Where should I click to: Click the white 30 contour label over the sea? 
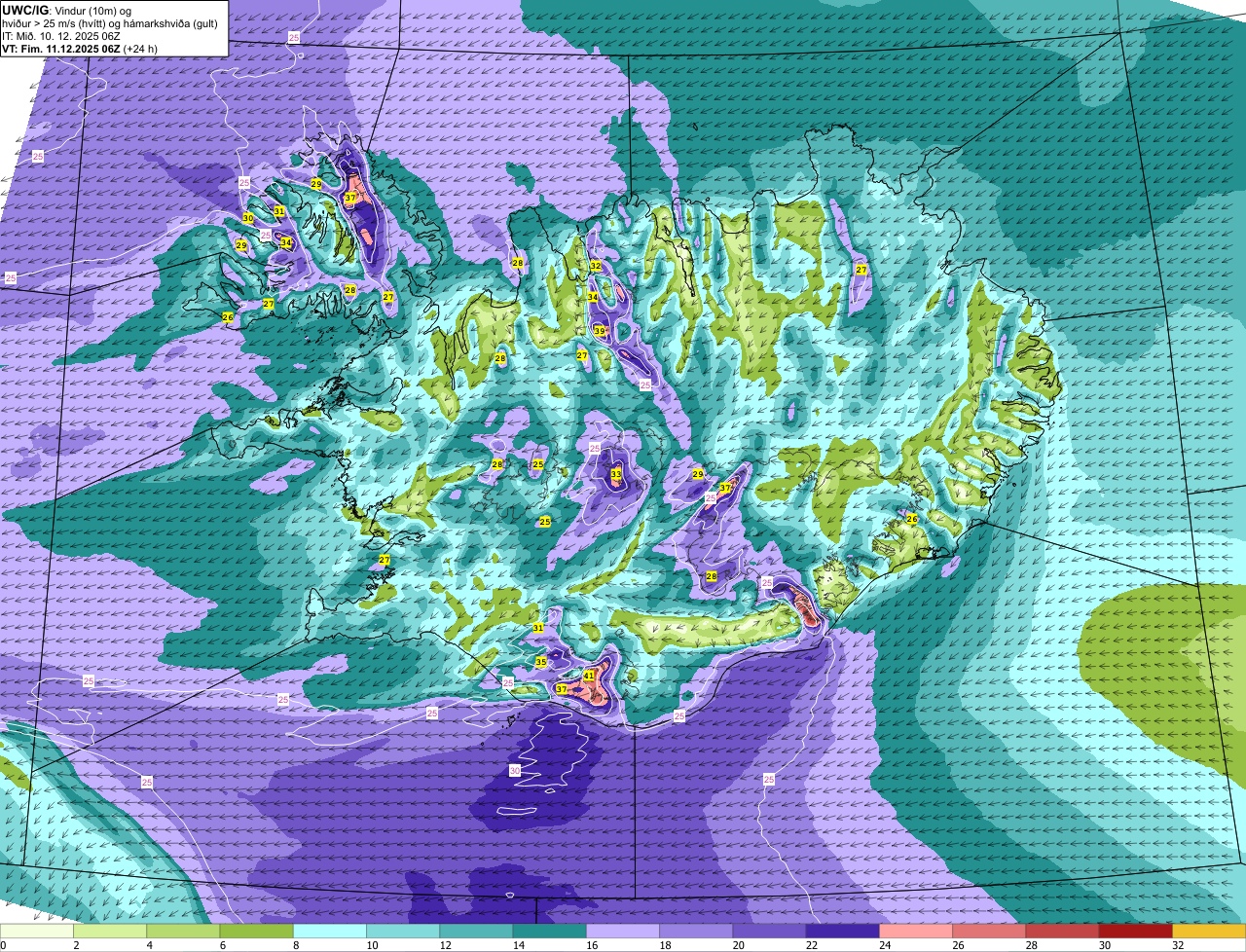pos(515,770)
